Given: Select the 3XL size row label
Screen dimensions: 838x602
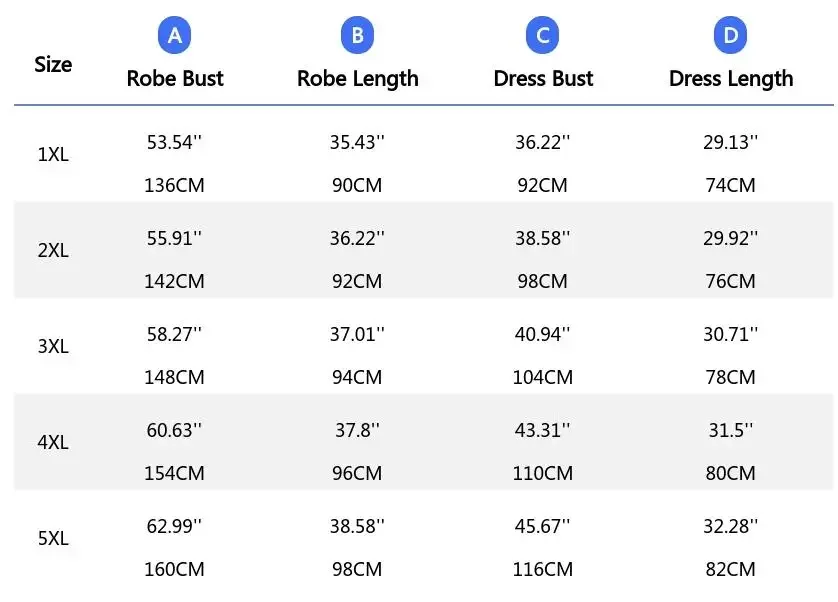Looking at the screenshot, I should 53,347.
